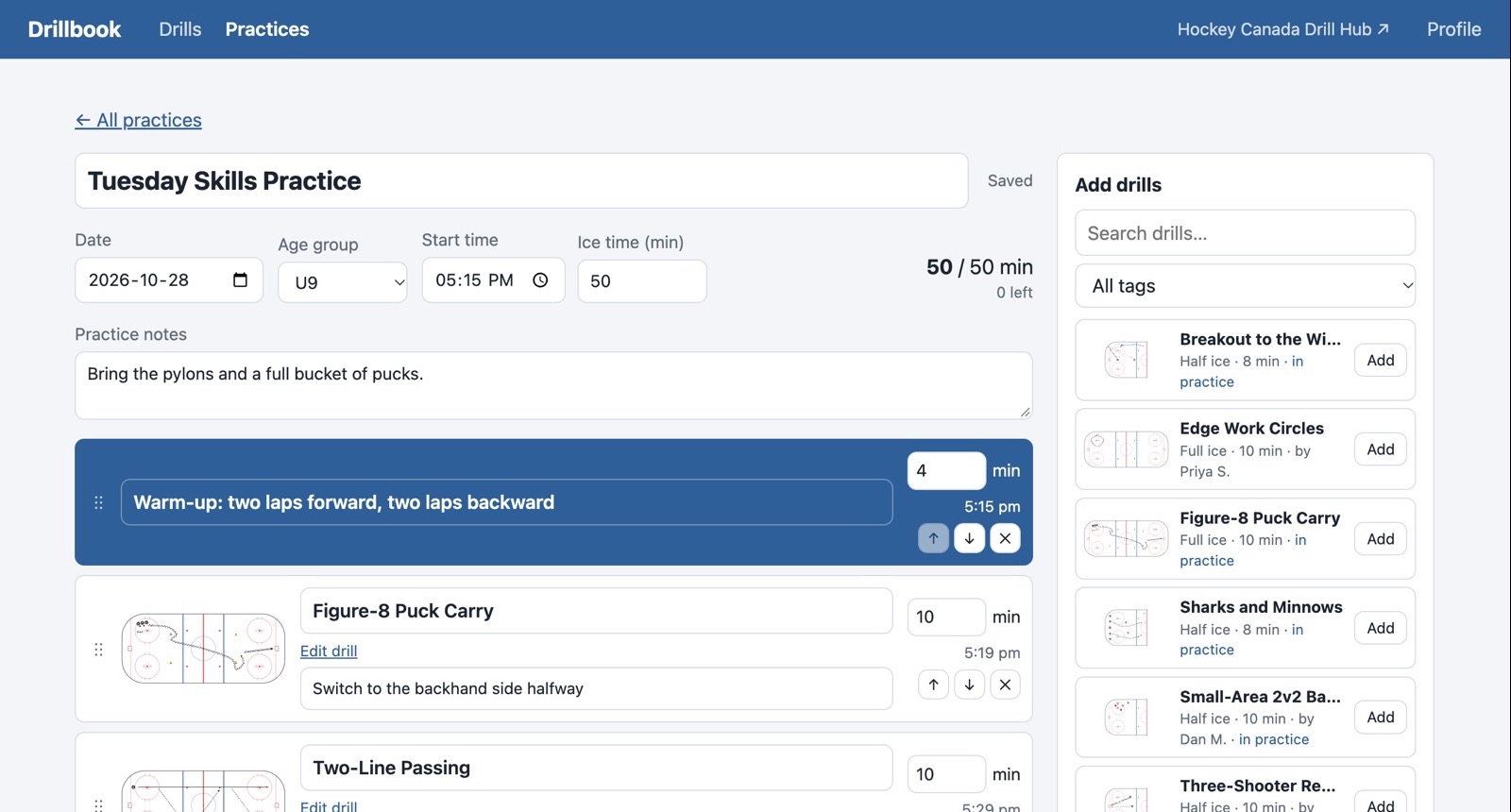The image size is (1511, 812).
Task: Click the Figure-8 Puck Carry rink diagram in the practice
Action: pos(203,649)
